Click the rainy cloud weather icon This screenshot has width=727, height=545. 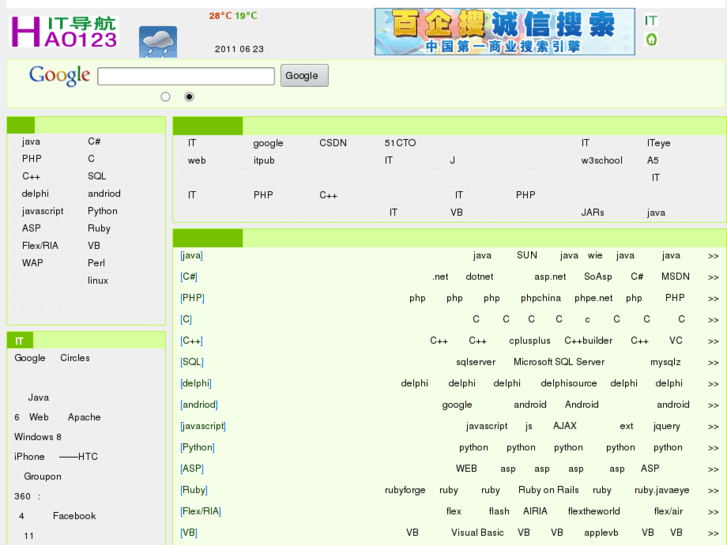click(x=158, y=42)
